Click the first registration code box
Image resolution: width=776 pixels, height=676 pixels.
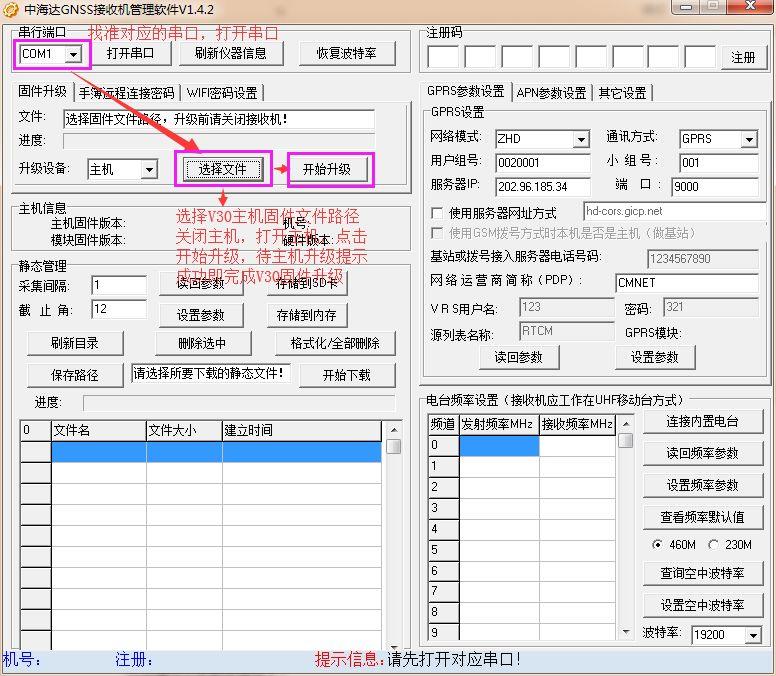coord(443,57)
